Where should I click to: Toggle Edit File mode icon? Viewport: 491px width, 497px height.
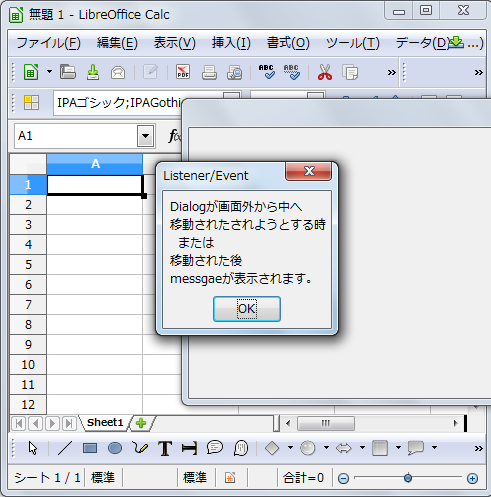click(150, 72)
